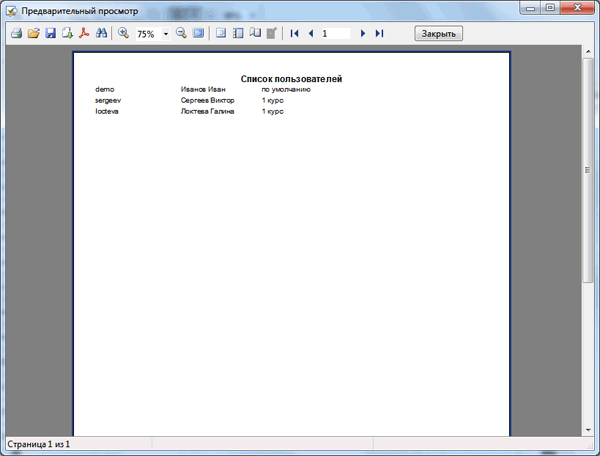Click the greyed-out edit page icon
The image size is (600, 456).
click(x=272, y=33)
